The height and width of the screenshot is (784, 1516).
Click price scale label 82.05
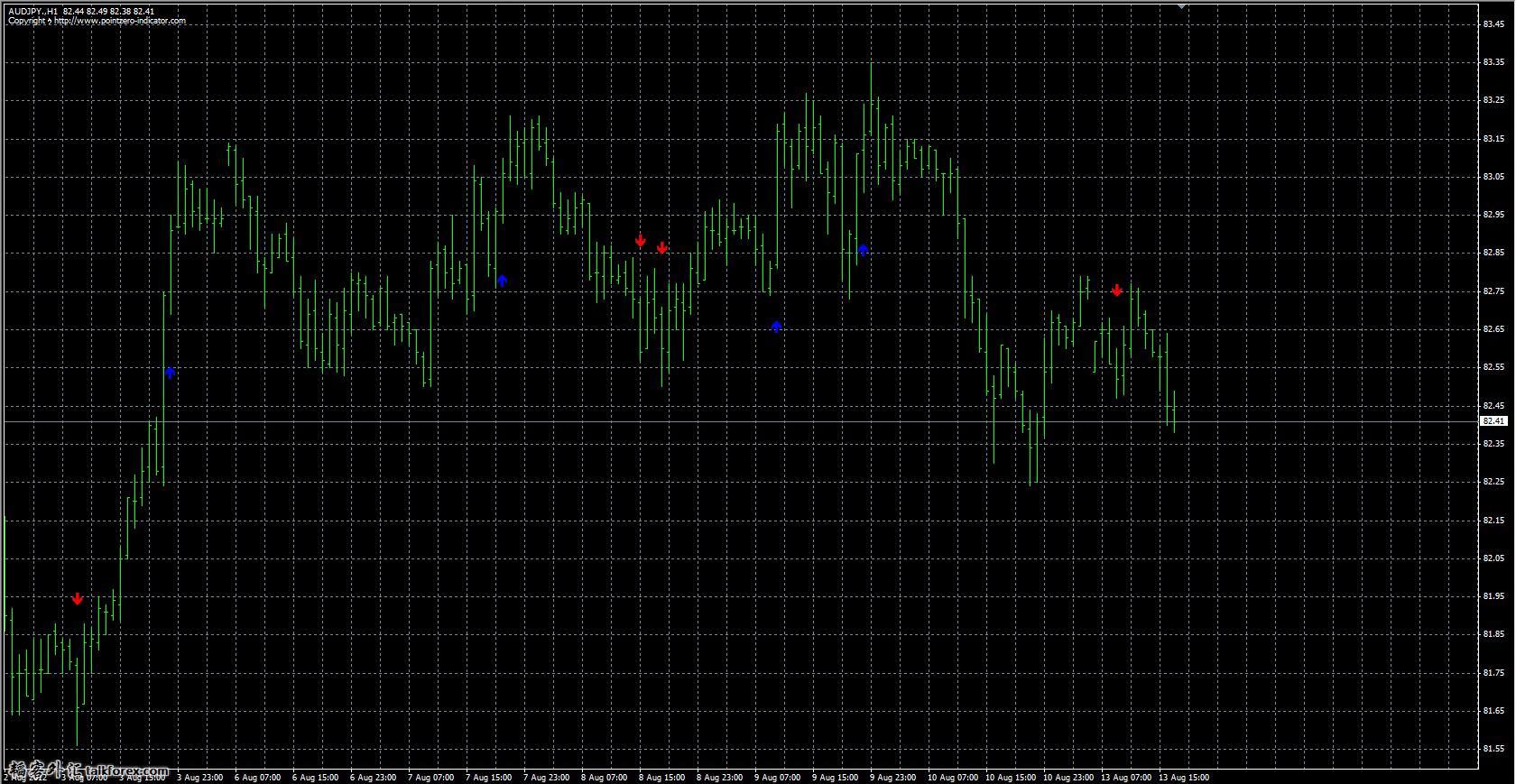[1493, 558]
